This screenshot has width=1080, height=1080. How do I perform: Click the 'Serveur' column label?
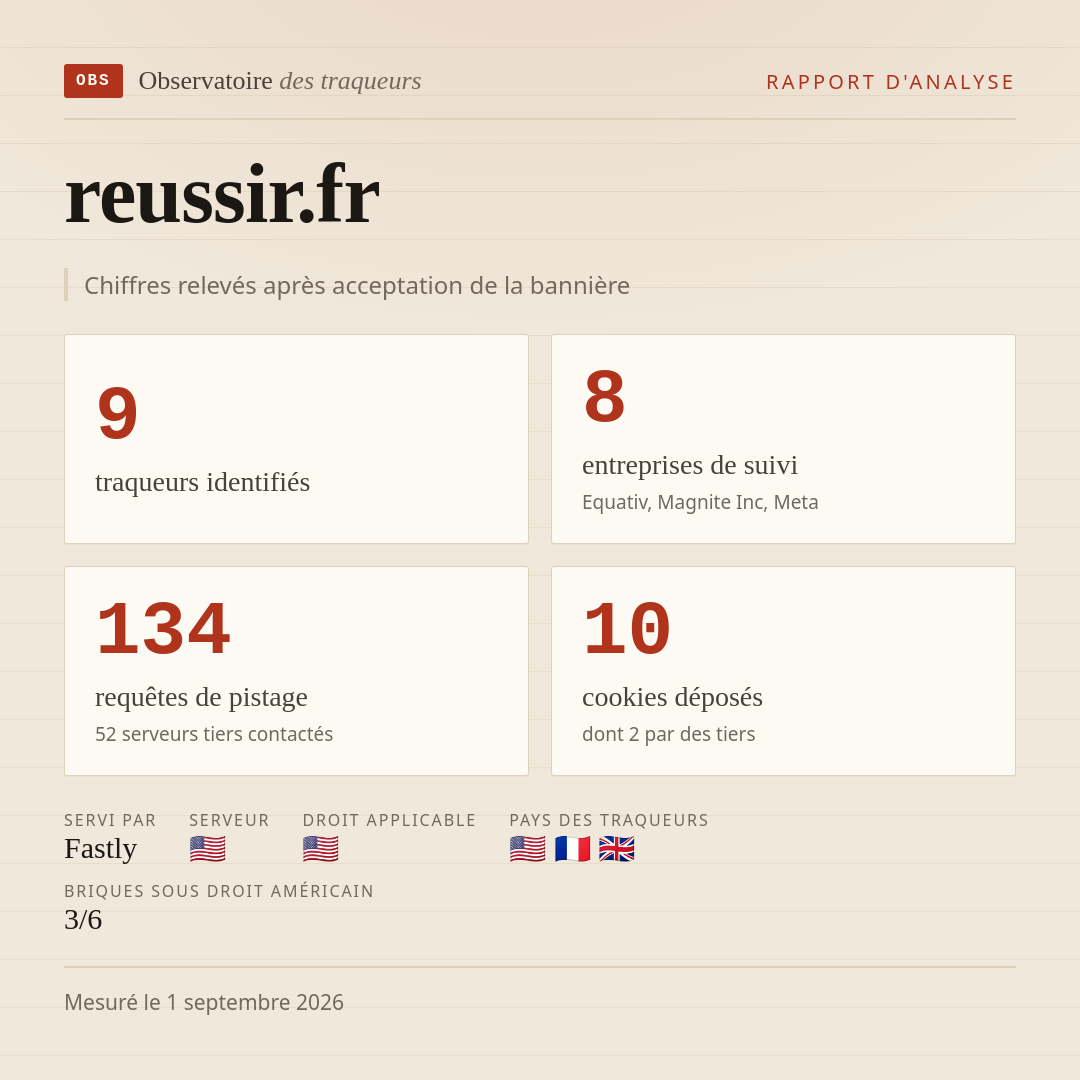tap(229, 820)
